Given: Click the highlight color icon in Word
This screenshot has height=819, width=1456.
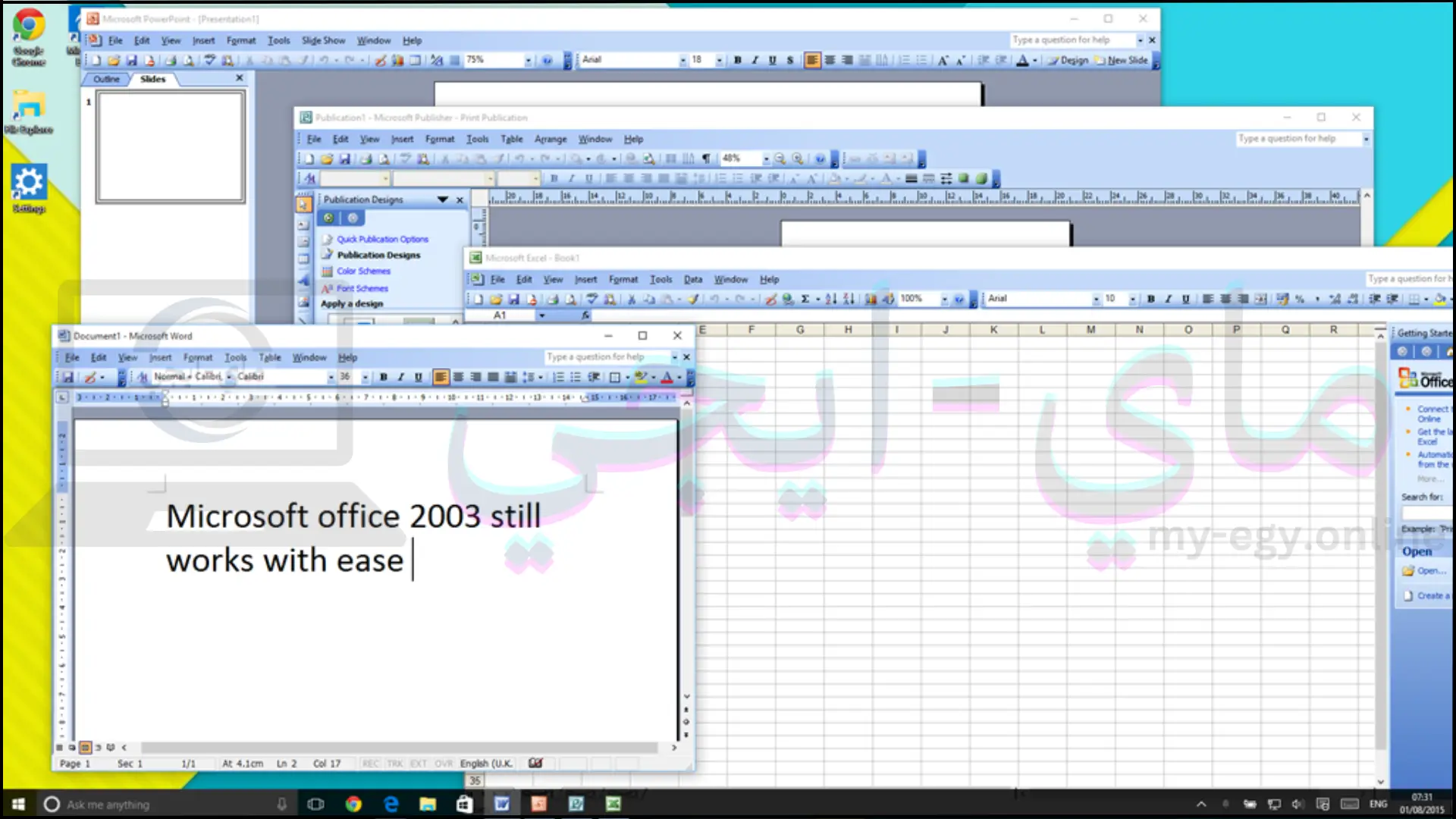Looking at the screenshot, I should (641, 377).
